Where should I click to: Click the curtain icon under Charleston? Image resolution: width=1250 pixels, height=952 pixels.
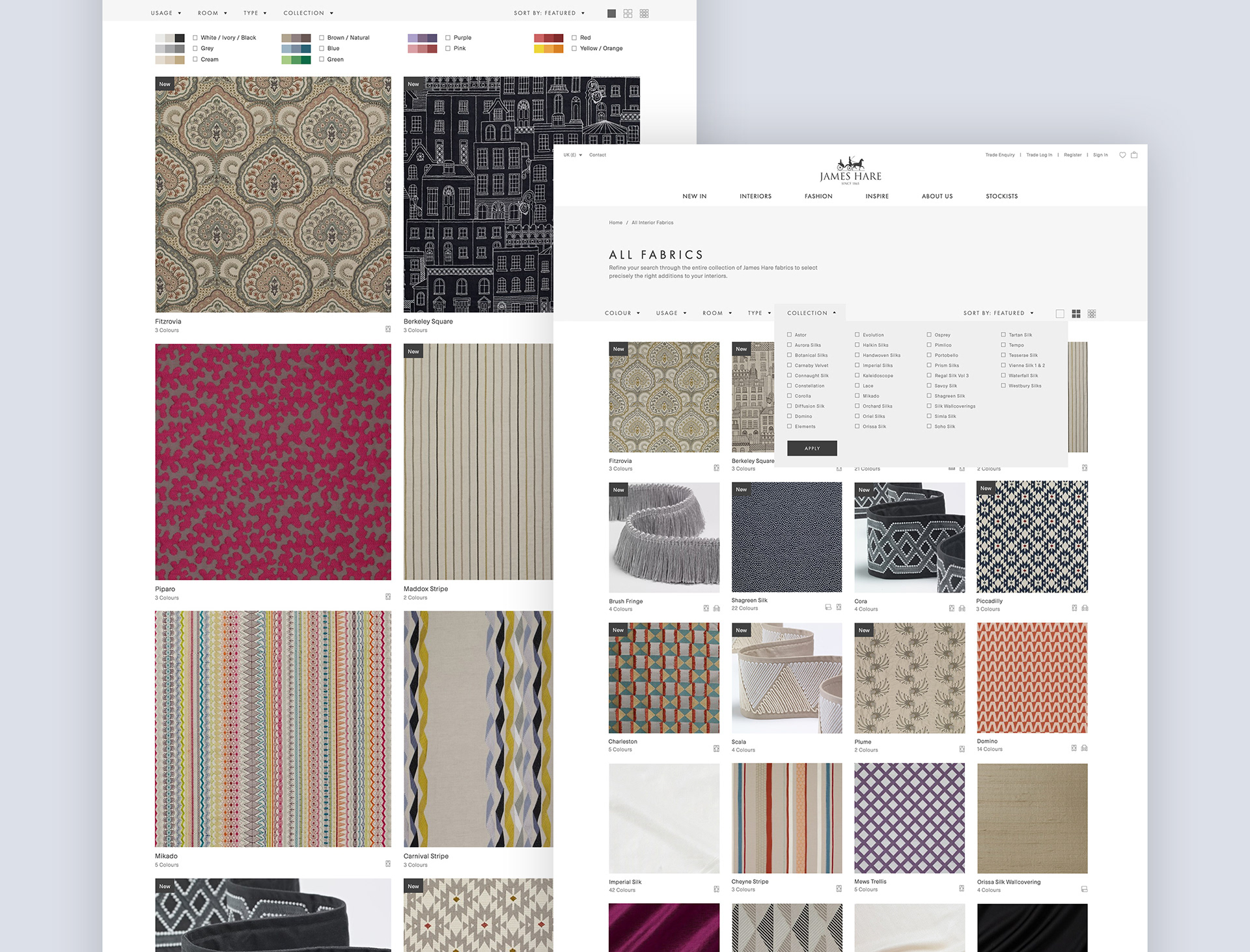716,748
